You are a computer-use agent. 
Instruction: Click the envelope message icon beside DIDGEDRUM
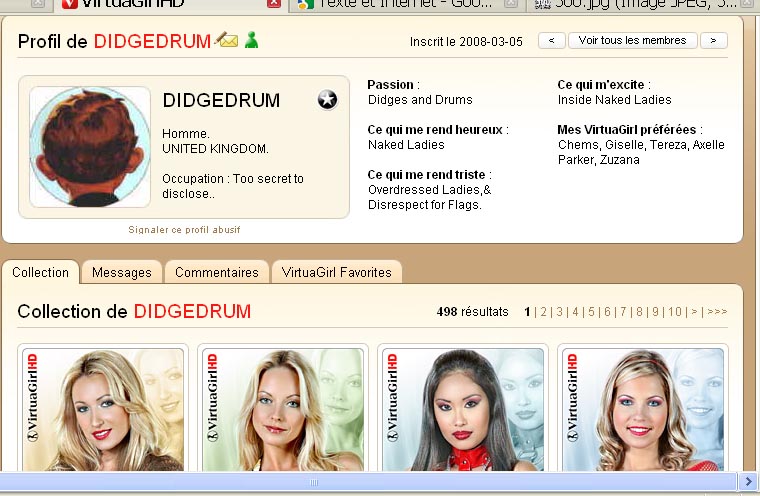(227, 41)
